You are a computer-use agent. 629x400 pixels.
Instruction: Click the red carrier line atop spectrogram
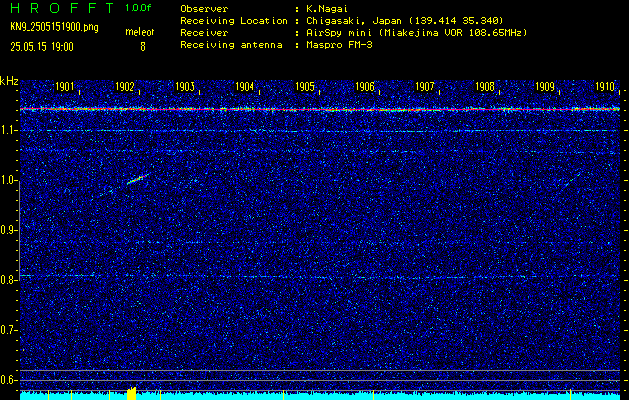tap(320, 109)
